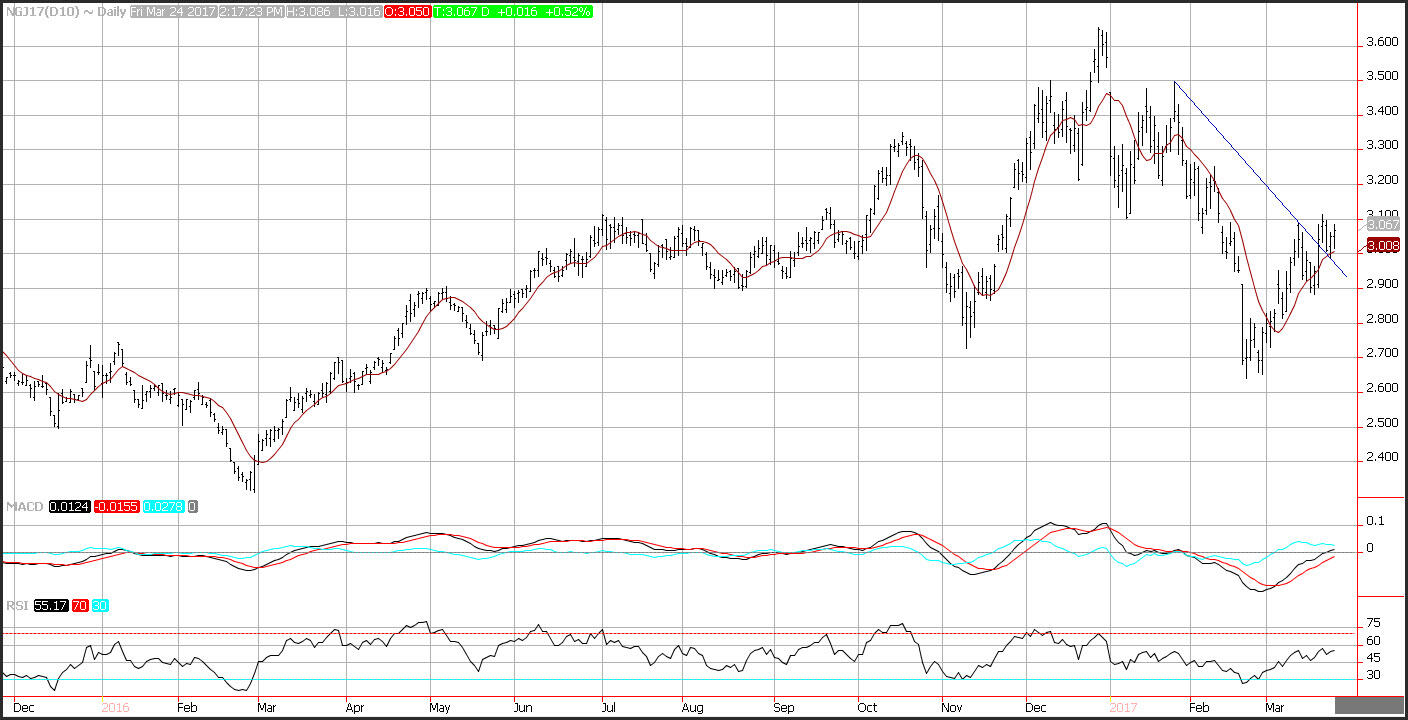Screen dimensions: 1408x720
Task: Open the MACD indicator label
Action: click(x=24, y=507)
